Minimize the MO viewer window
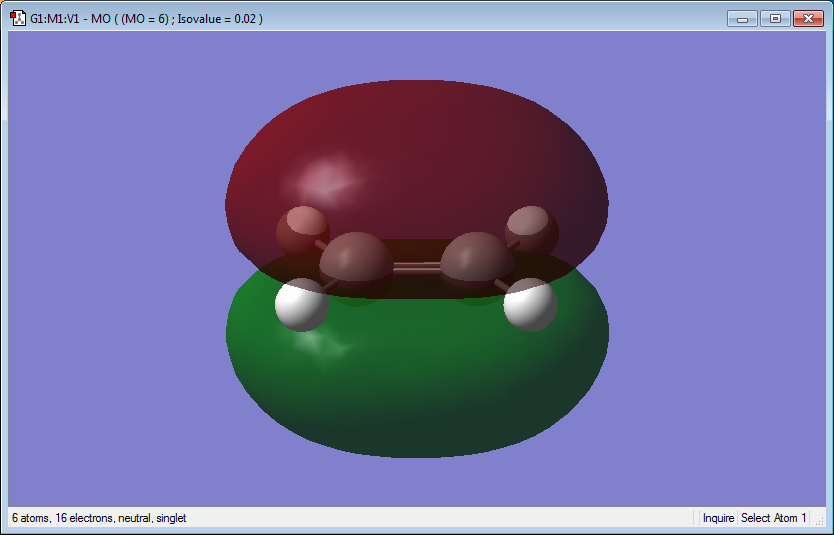 click(x=743, y=19)
